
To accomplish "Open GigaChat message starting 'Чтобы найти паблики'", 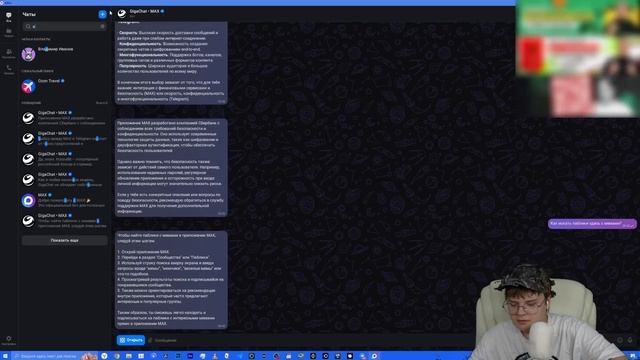I will point(64,220).
